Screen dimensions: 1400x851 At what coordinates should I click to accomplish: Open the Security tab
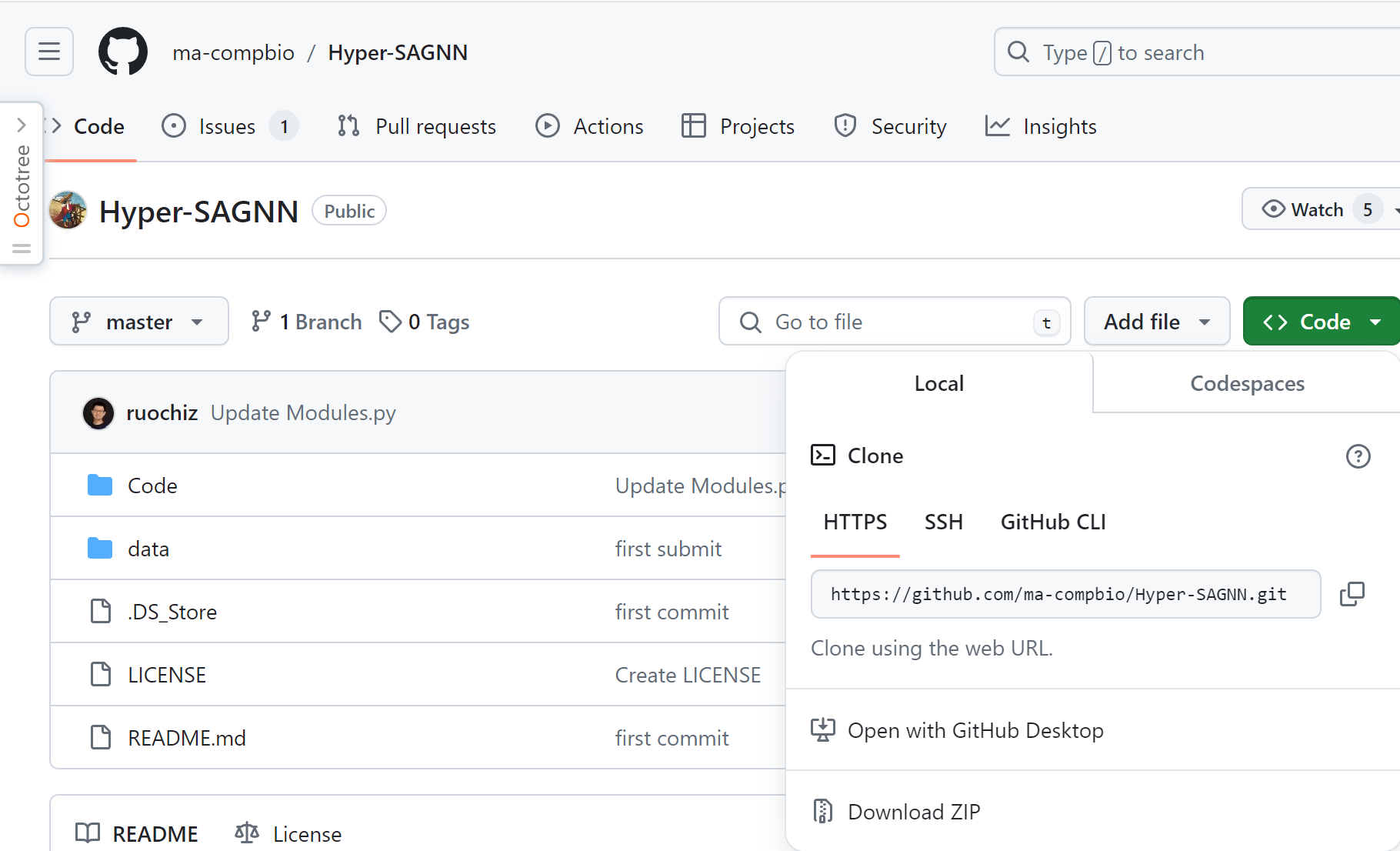click(890, 126)
